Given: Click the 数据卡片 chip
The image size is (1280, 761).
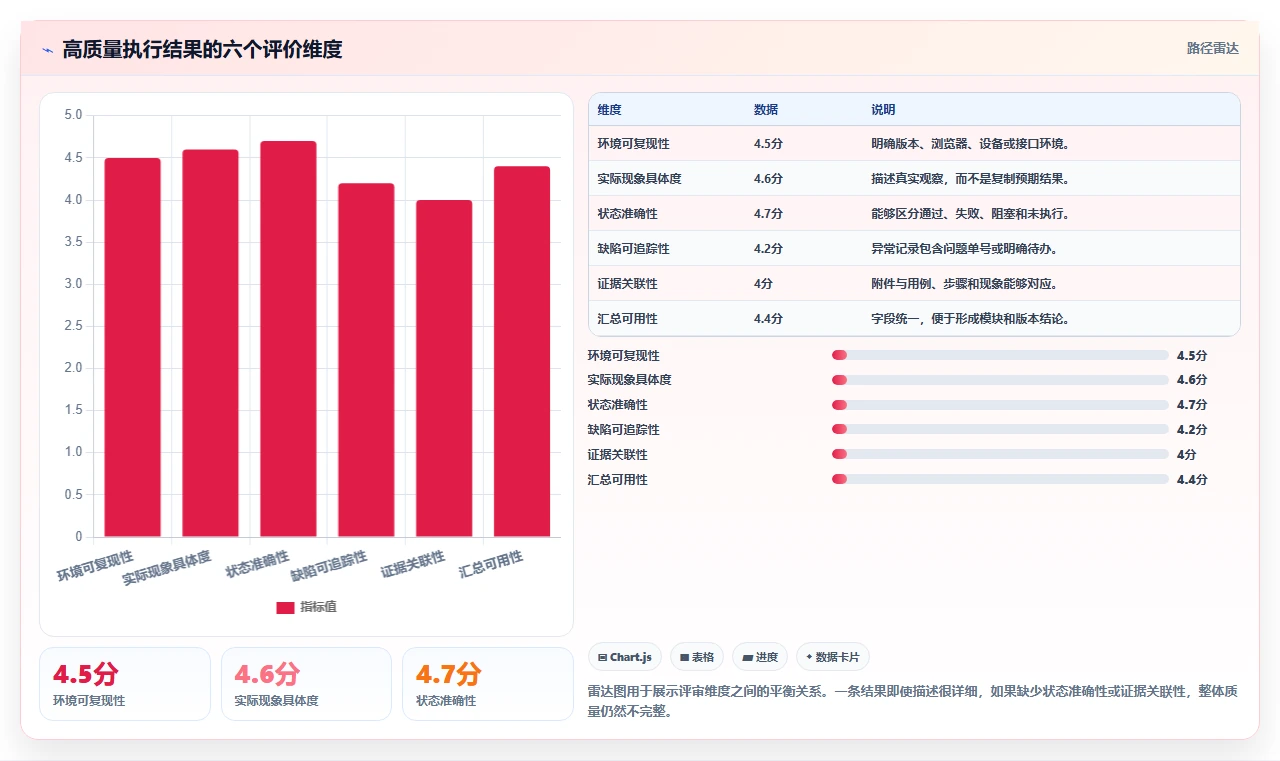Looking at the screenshot, I should click(x=833, y=657).
